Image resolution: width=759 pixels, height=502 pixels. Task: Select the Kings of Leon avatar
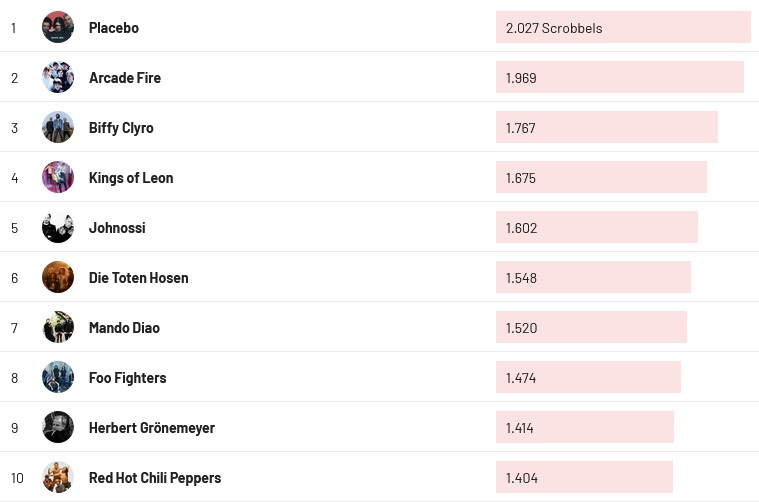(x=58, y=177)
